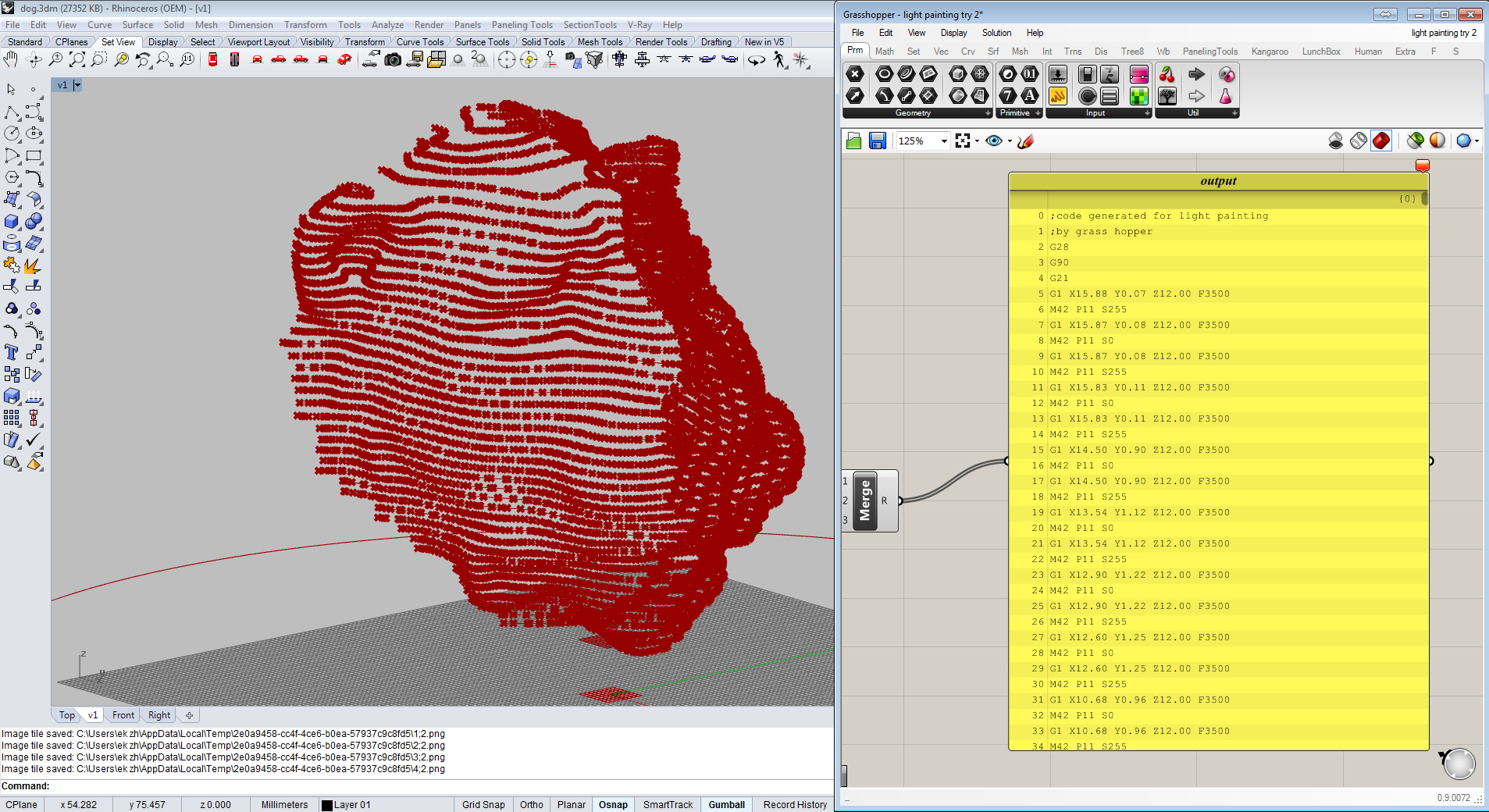This screenshot has height=812, width=1489.
Task: Open the v1 viewport title dropdown
Action: tap(77, 85)
